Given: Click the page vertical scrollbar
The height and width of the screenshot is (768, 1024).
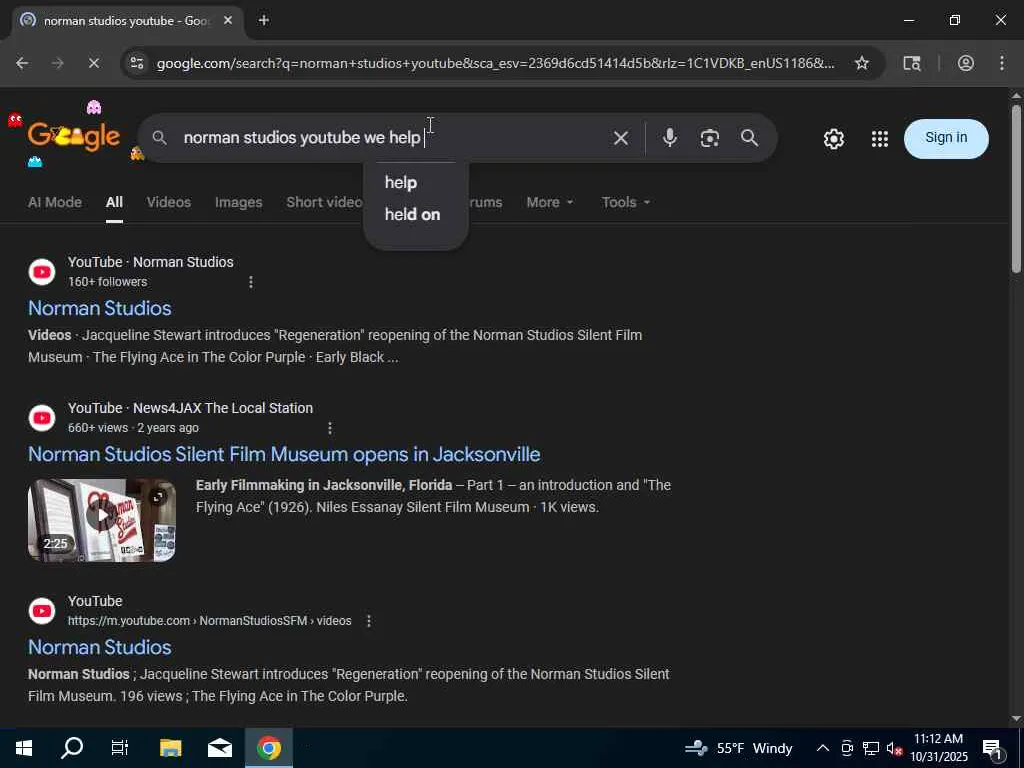Looking at the screenshot, I should (1016, 188).
